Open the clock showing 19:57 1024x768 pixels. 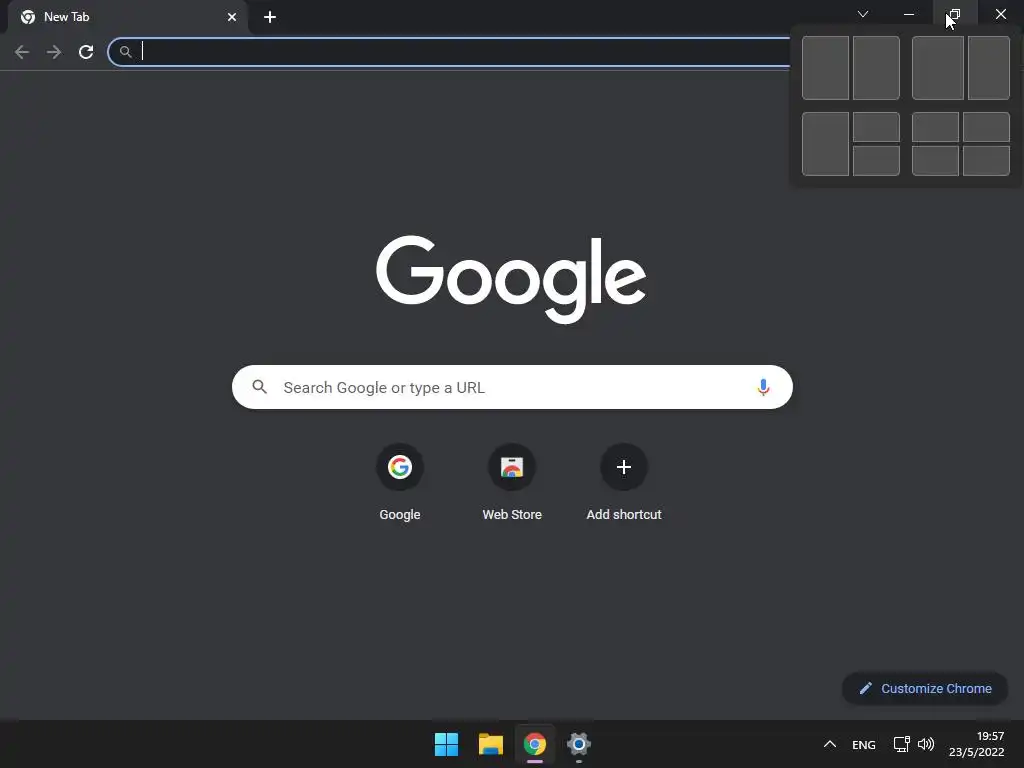tap(976, 744)
